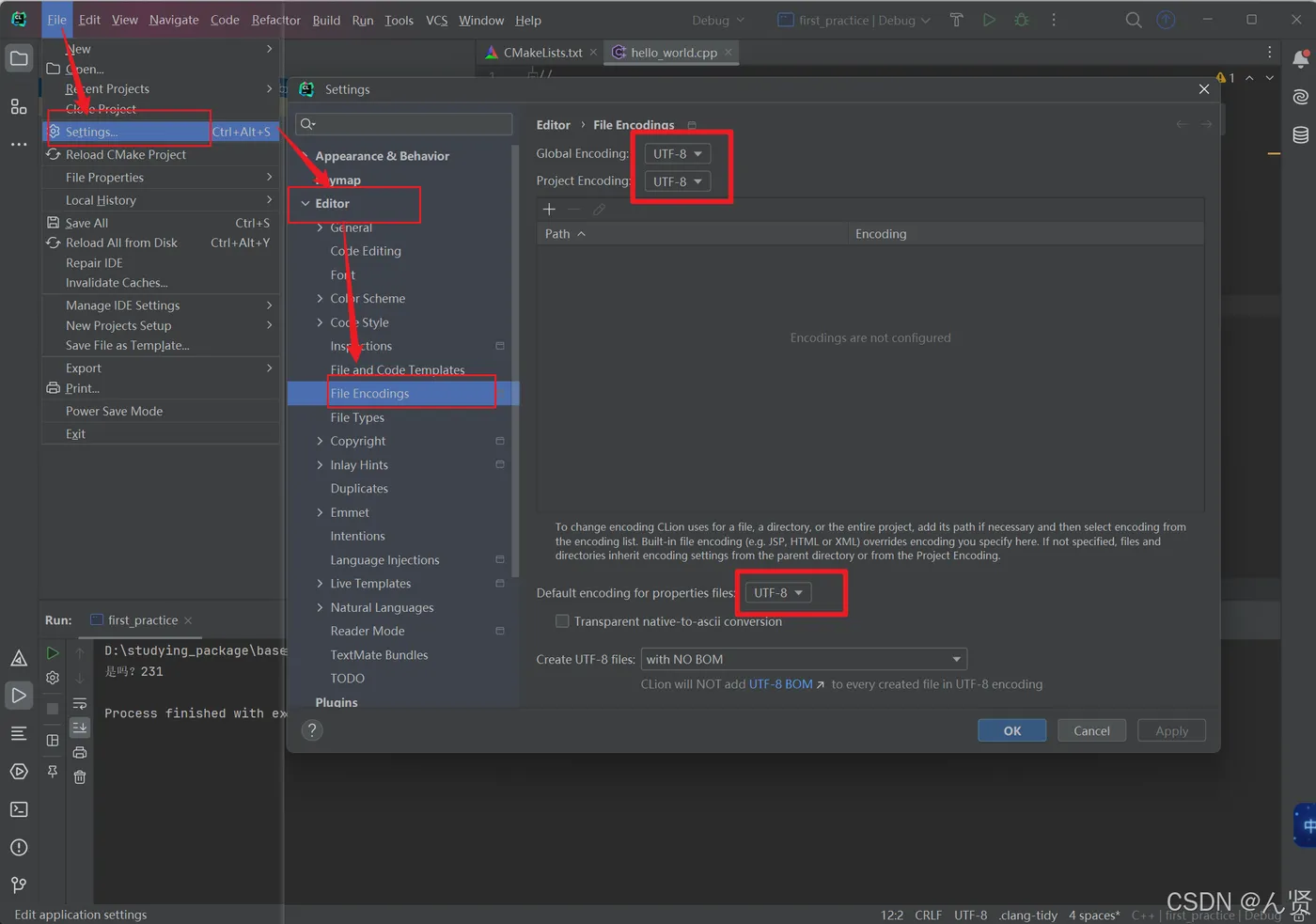Click the Debug bug icon in toolbar

point(1022,20)
